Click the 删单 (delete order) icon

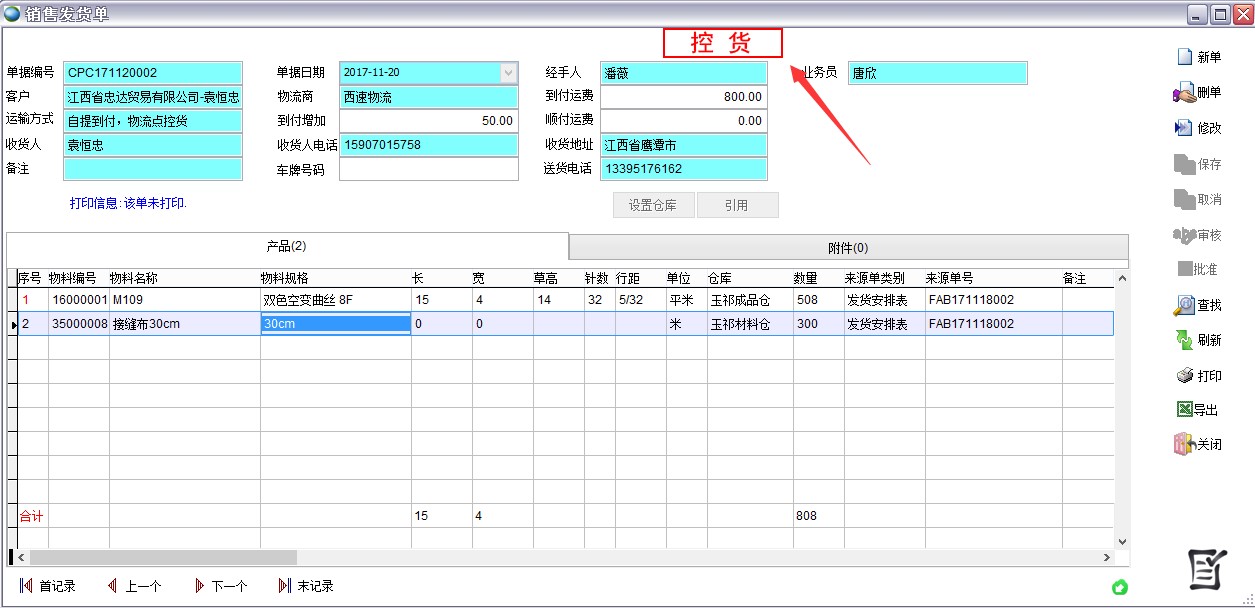pos(1185,93)
